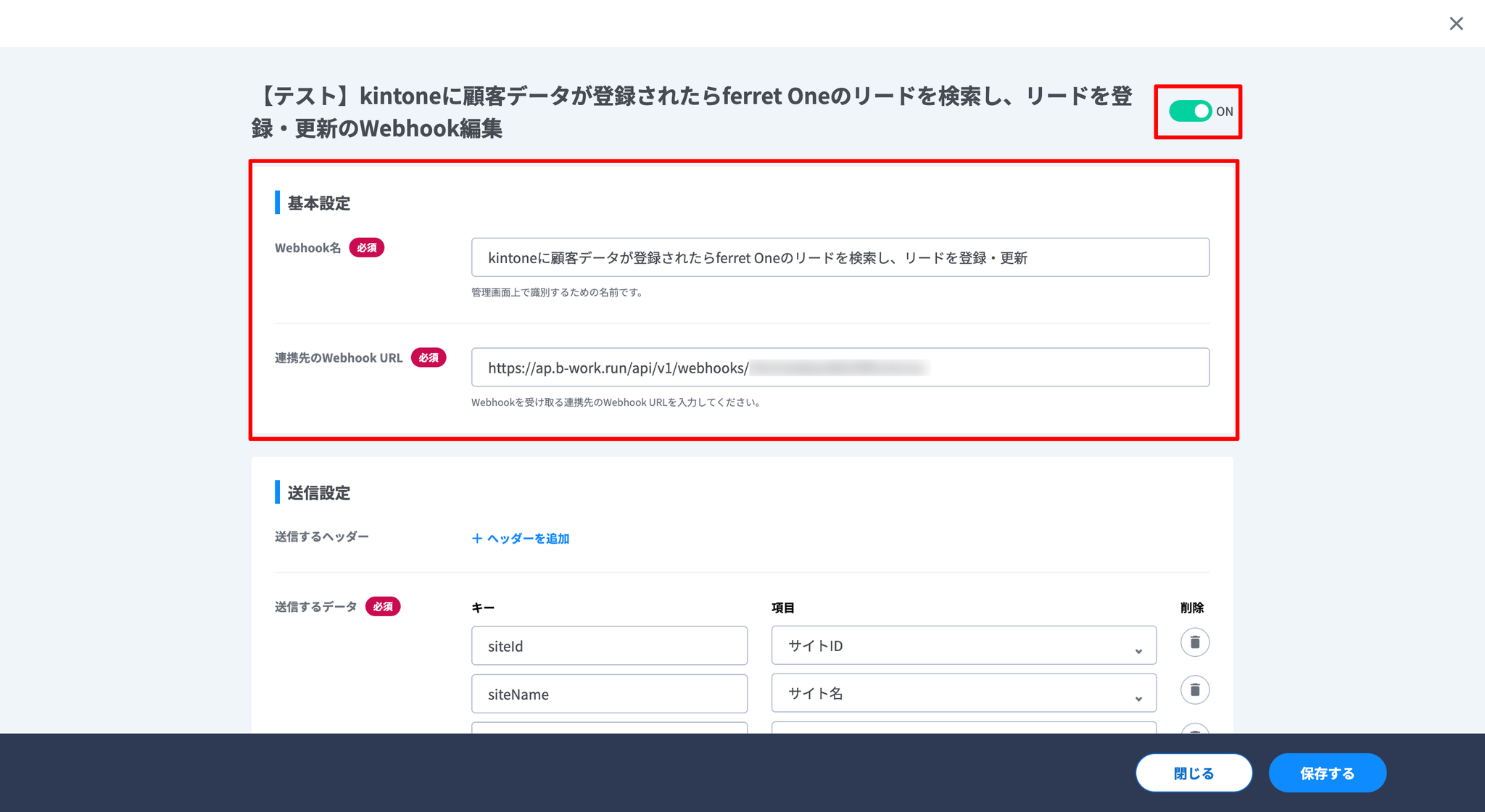Open the サイトID item dropdown
1485x812 pixels.
[x=963, y=645]
